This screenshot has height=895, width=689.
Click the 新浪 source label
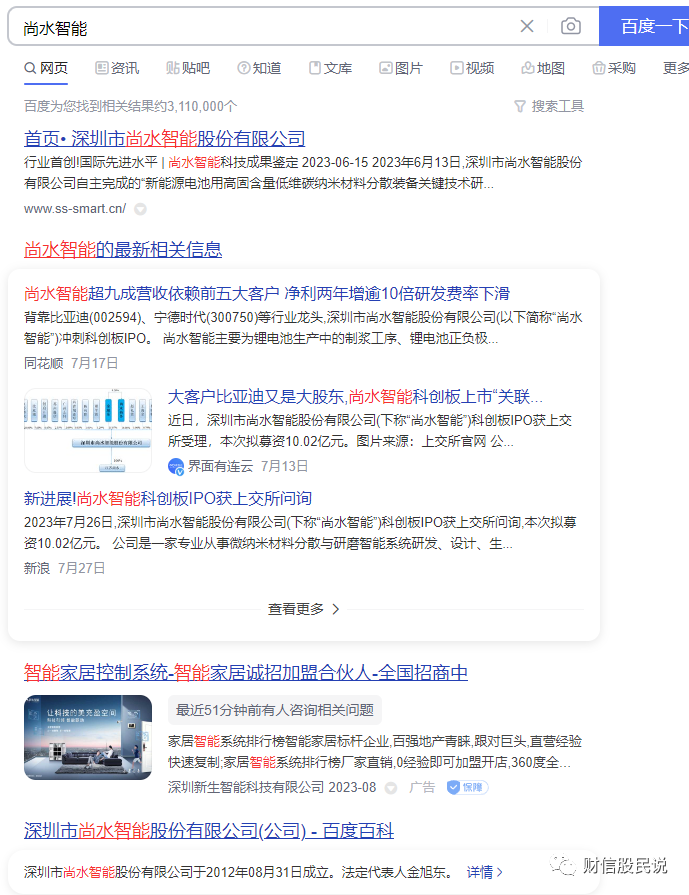pos(37,569)
